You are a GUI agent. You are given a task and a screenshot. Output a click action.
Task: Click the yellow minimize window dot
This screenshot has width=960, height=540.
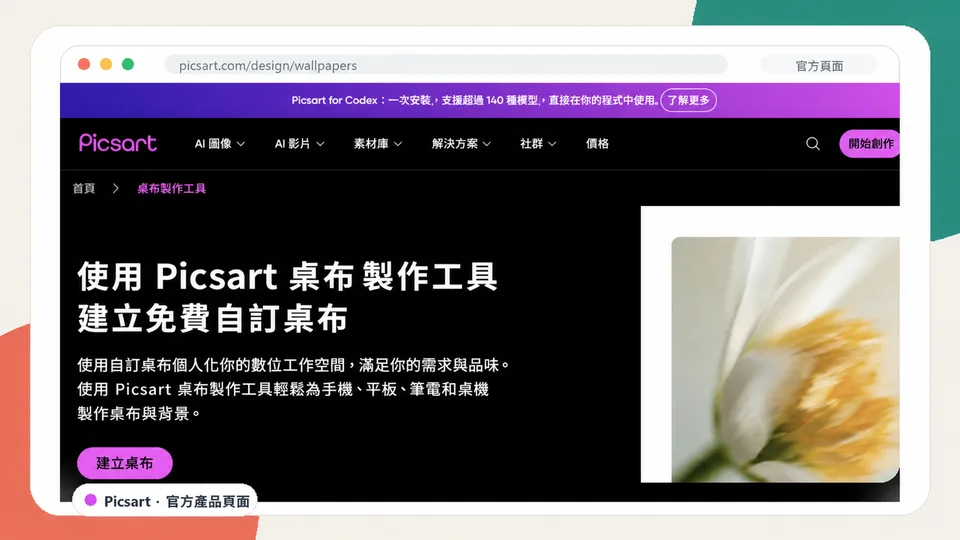click(106, 64)
